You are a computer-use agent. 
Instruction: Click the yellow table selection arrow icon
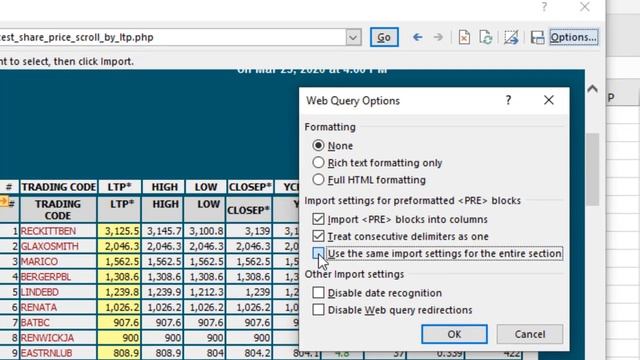4,201
